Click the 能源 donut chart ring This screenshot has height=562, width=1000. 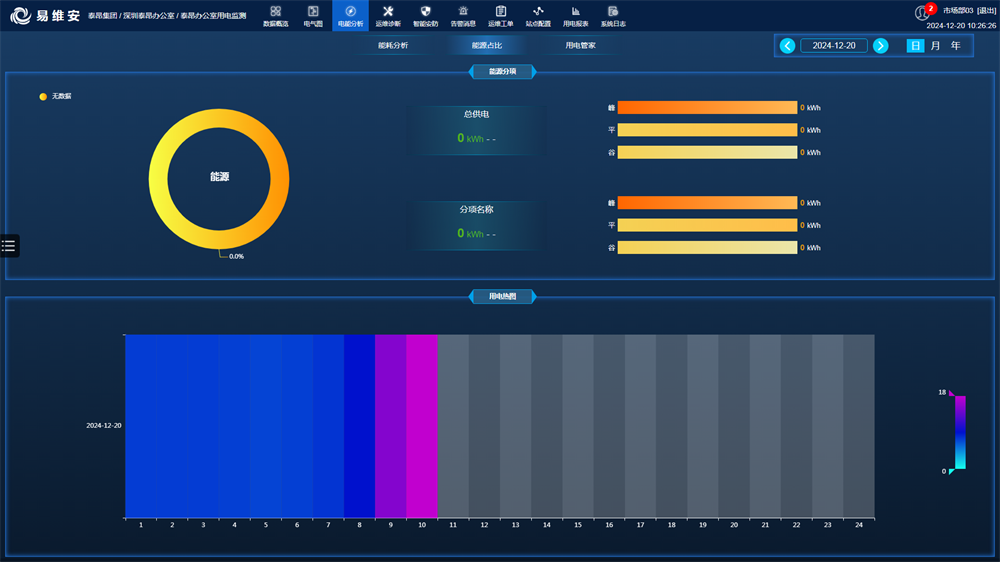coord(158,179)
